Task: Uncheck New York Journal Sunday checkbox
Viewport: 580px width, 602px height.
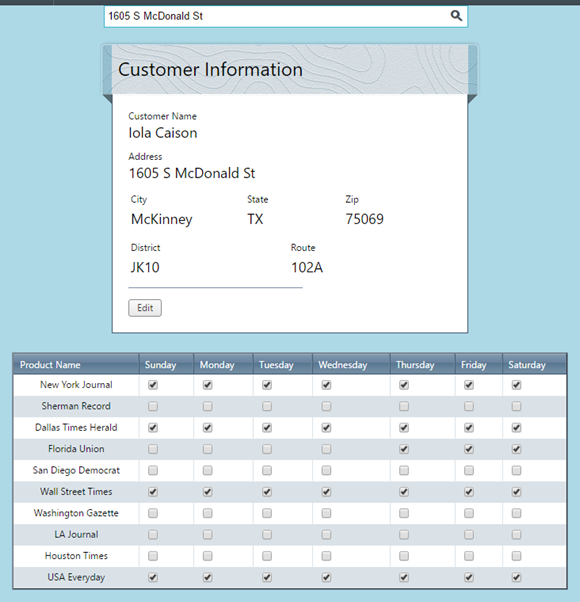Action: 153,385
